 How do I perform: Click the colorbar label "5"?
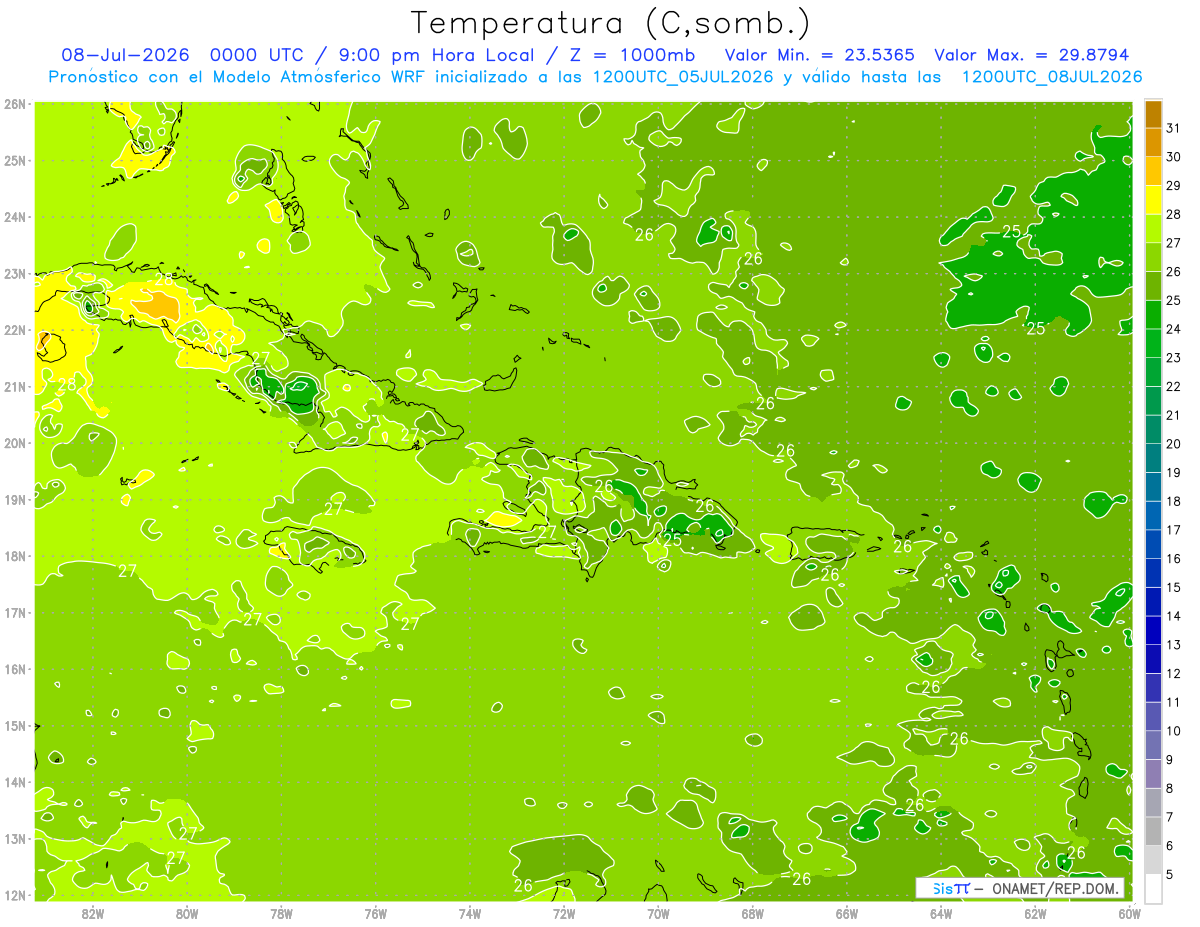(1170, 874)
